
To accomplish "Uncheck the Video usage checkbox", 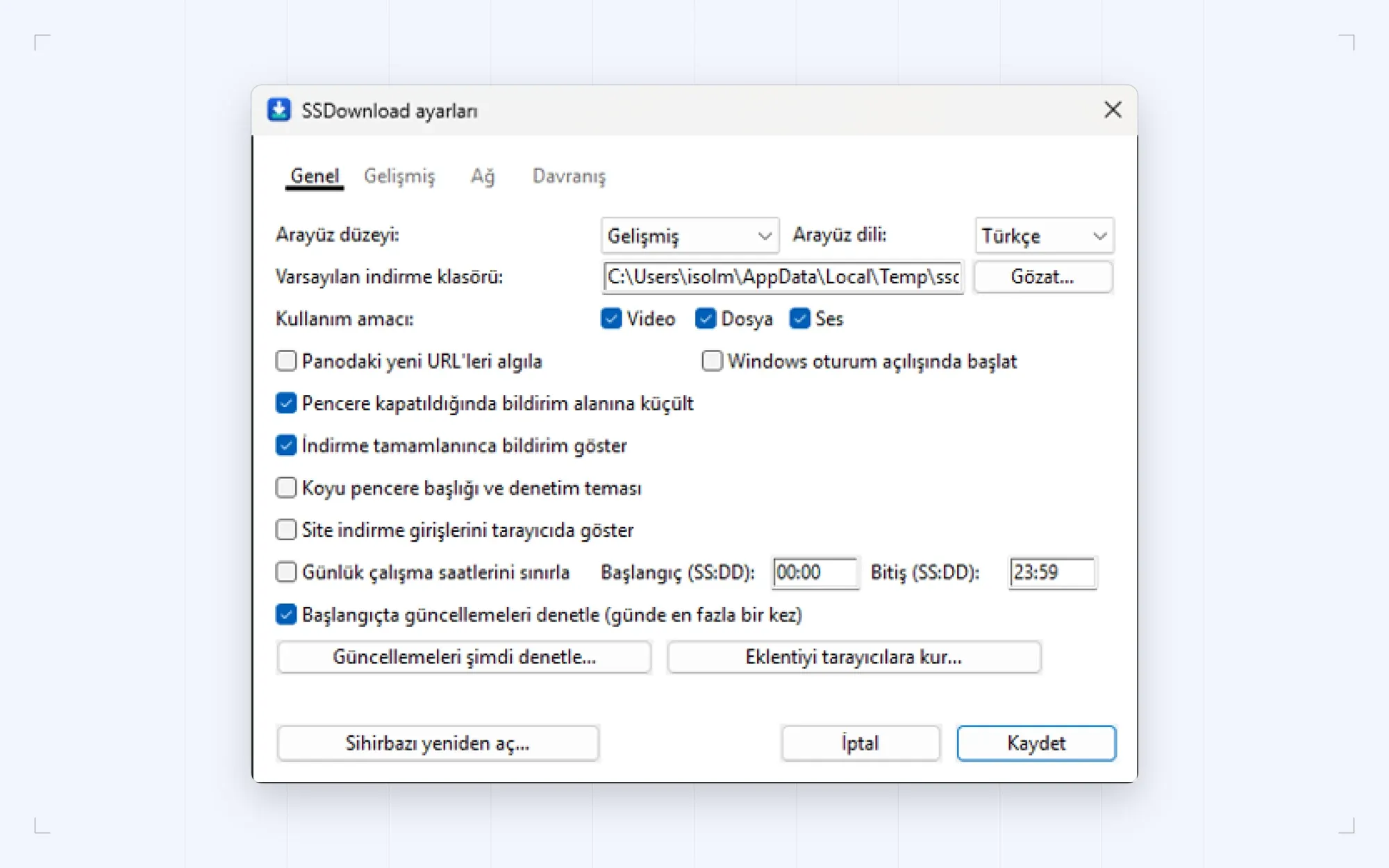I will (x=611, y=319).
